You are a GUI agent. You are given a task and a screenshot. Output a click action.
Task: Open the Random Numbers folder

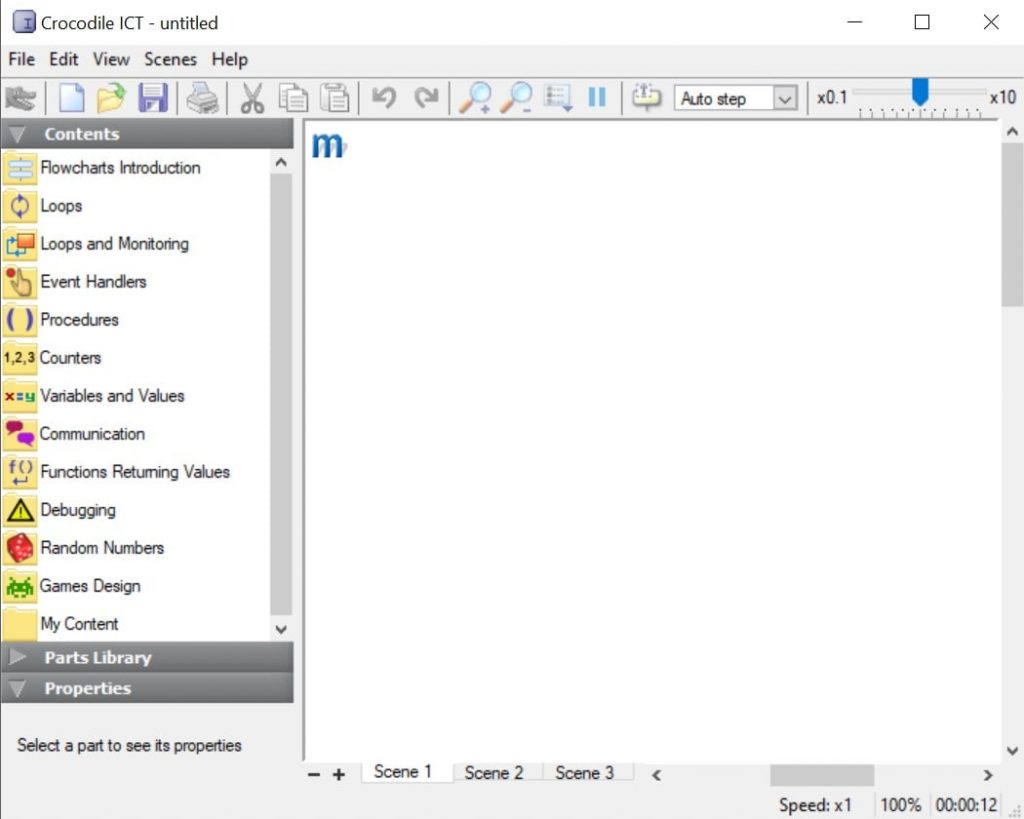(101, 548)
